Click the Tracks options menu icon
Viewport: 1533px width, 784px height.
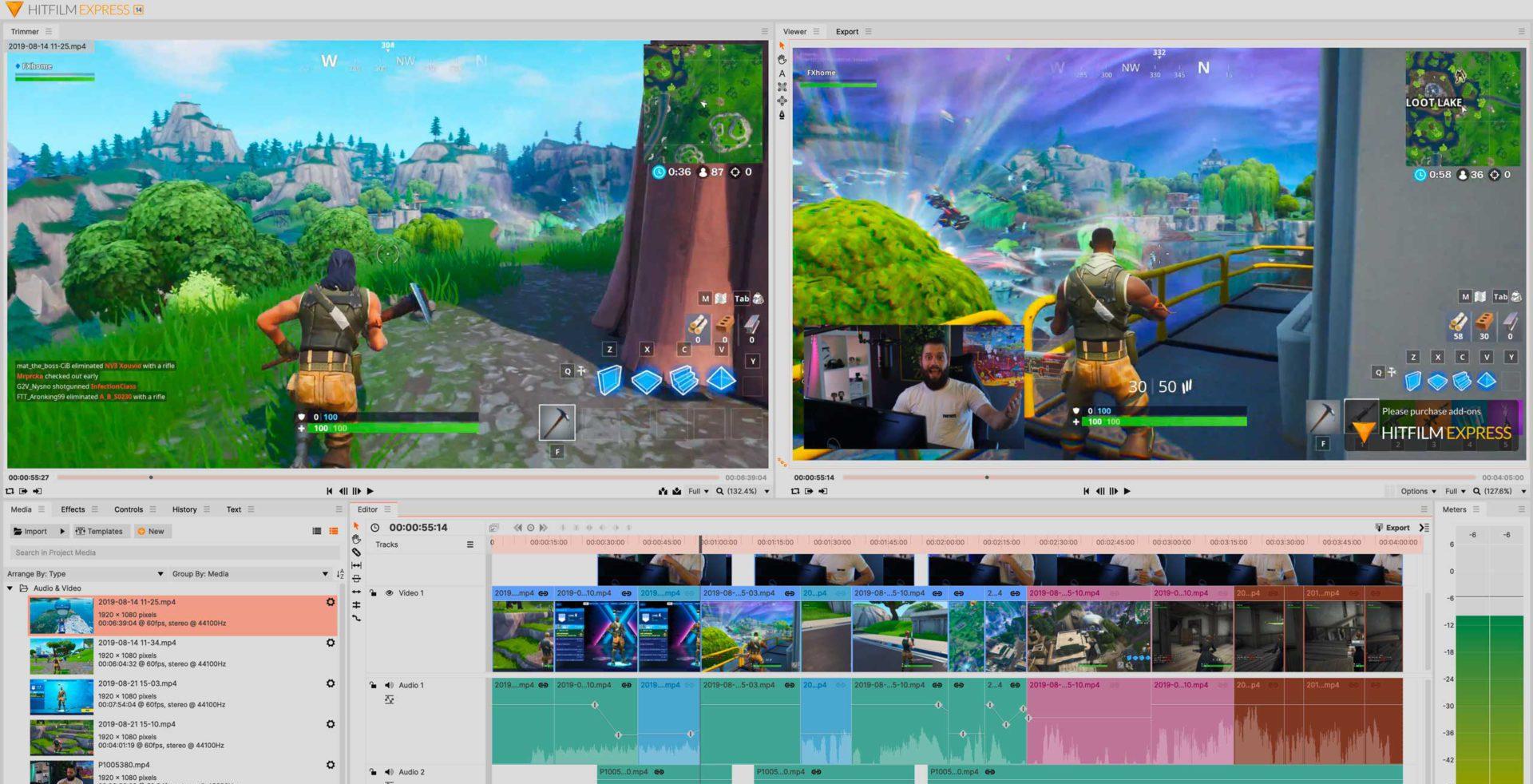470,544
